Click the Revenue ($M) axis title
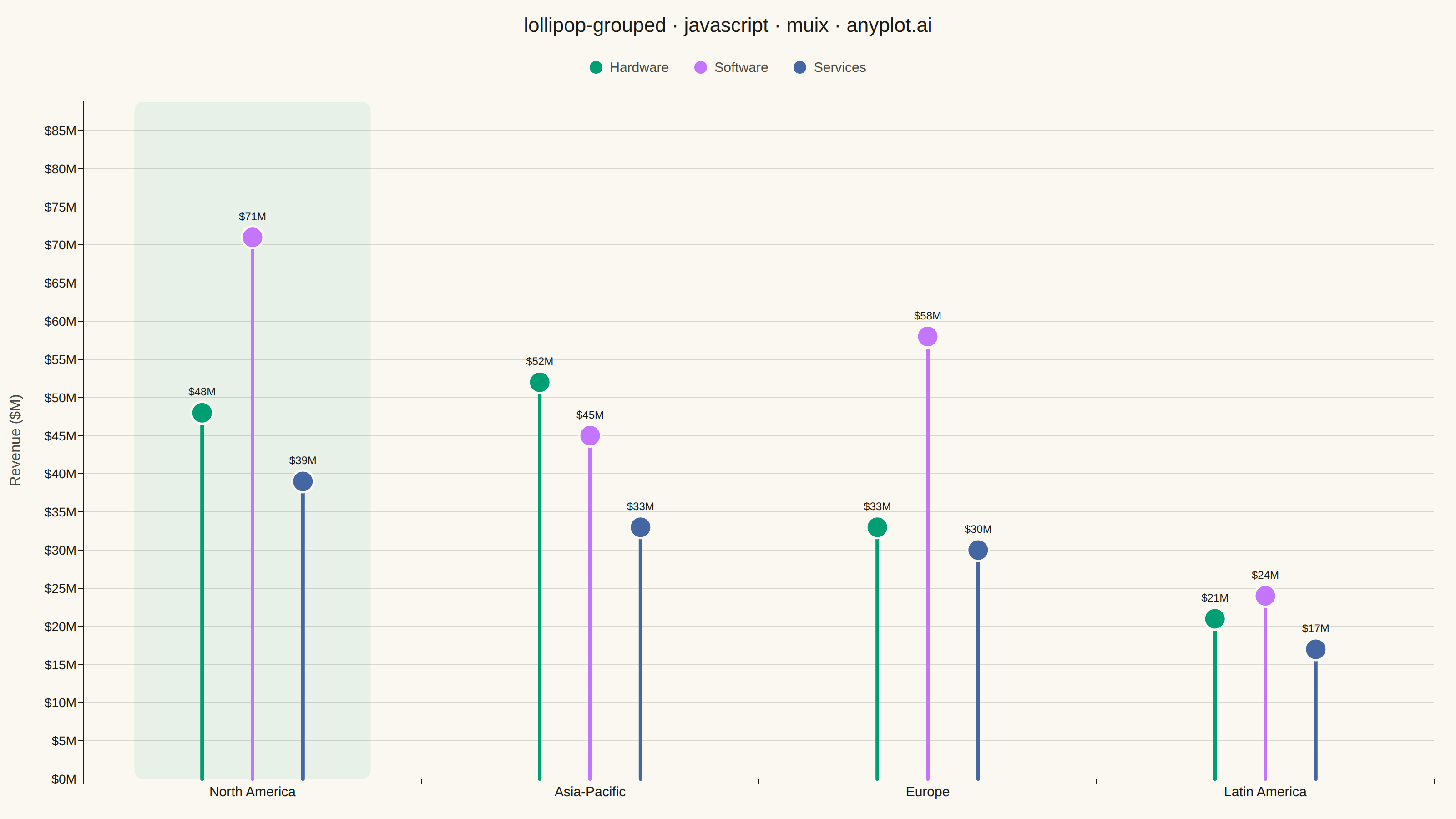Screen dimensions: 1456x819 coord(15,440)
